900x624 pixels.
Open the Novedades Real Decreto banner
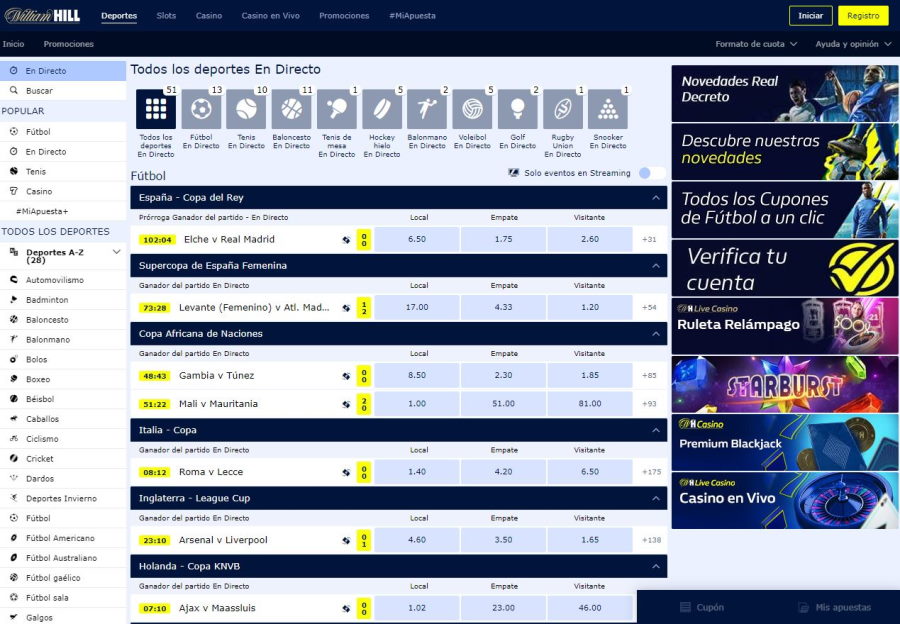click(x=785, y=94)
